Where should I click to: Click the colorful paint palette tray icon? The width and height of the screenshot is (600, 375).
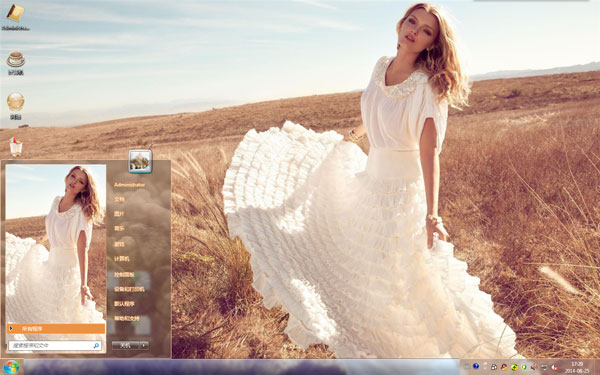tap(504, 367)
